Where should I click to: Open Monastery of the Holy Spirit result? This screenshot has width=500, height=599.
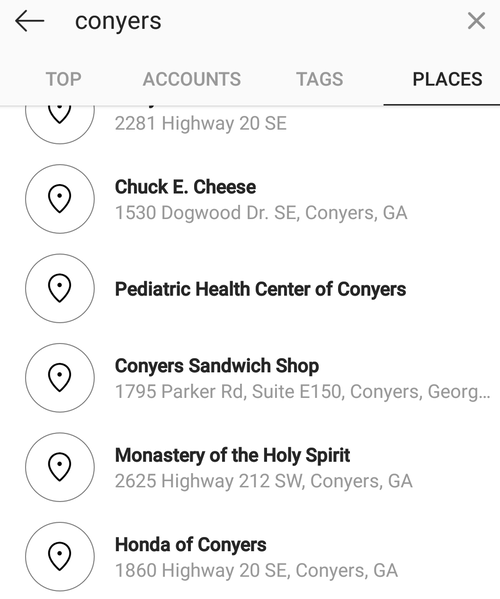tap(250, 467)
